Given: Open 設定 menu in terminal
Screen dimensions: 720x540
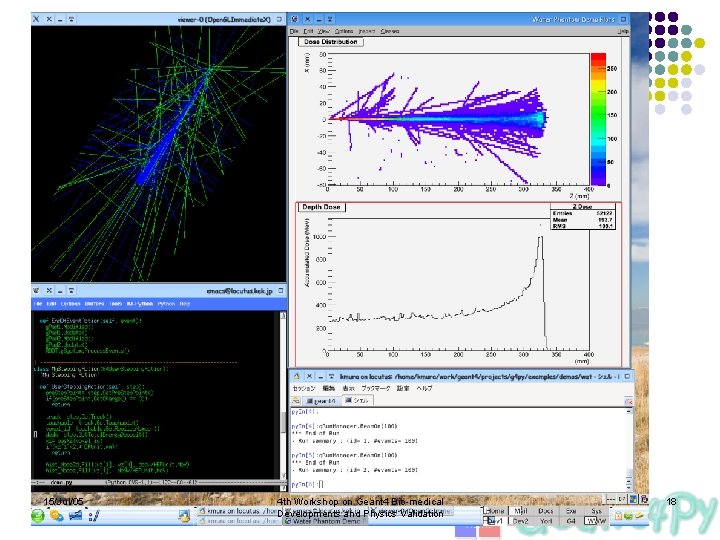Looking at the screenshot, I should point(403,388).
